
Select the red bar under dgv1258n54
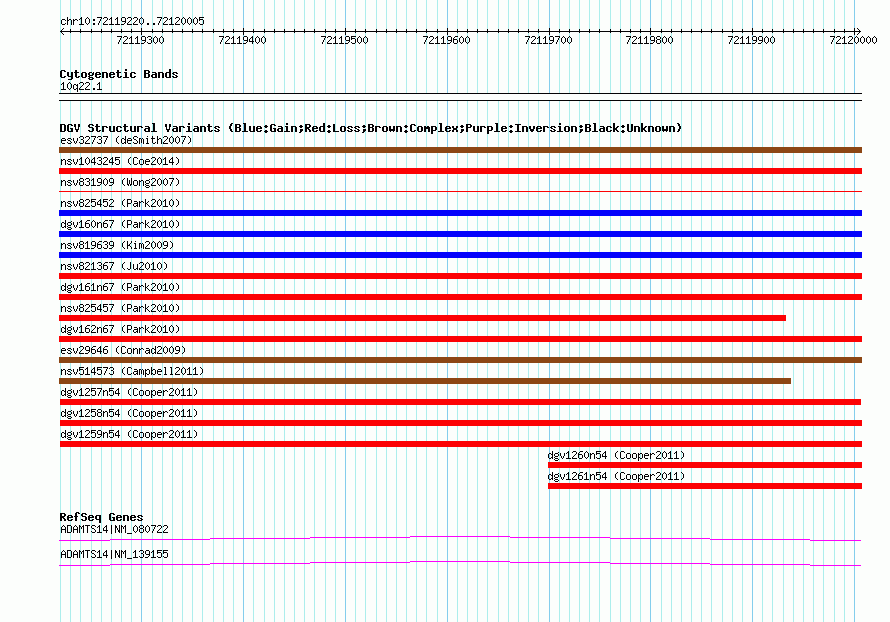[x=460, y=423]
